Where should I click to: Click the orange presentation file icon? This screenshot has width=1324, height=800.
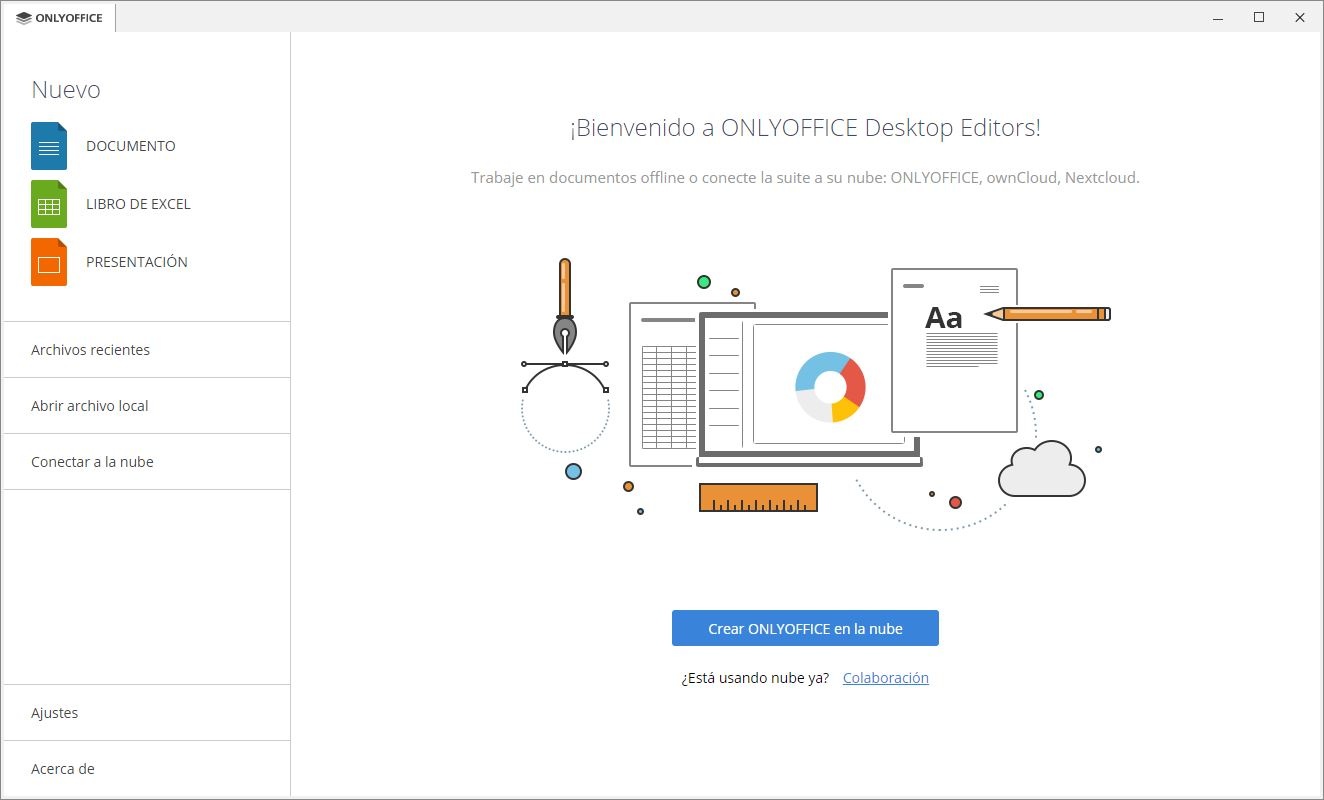[x=49, y=262]
